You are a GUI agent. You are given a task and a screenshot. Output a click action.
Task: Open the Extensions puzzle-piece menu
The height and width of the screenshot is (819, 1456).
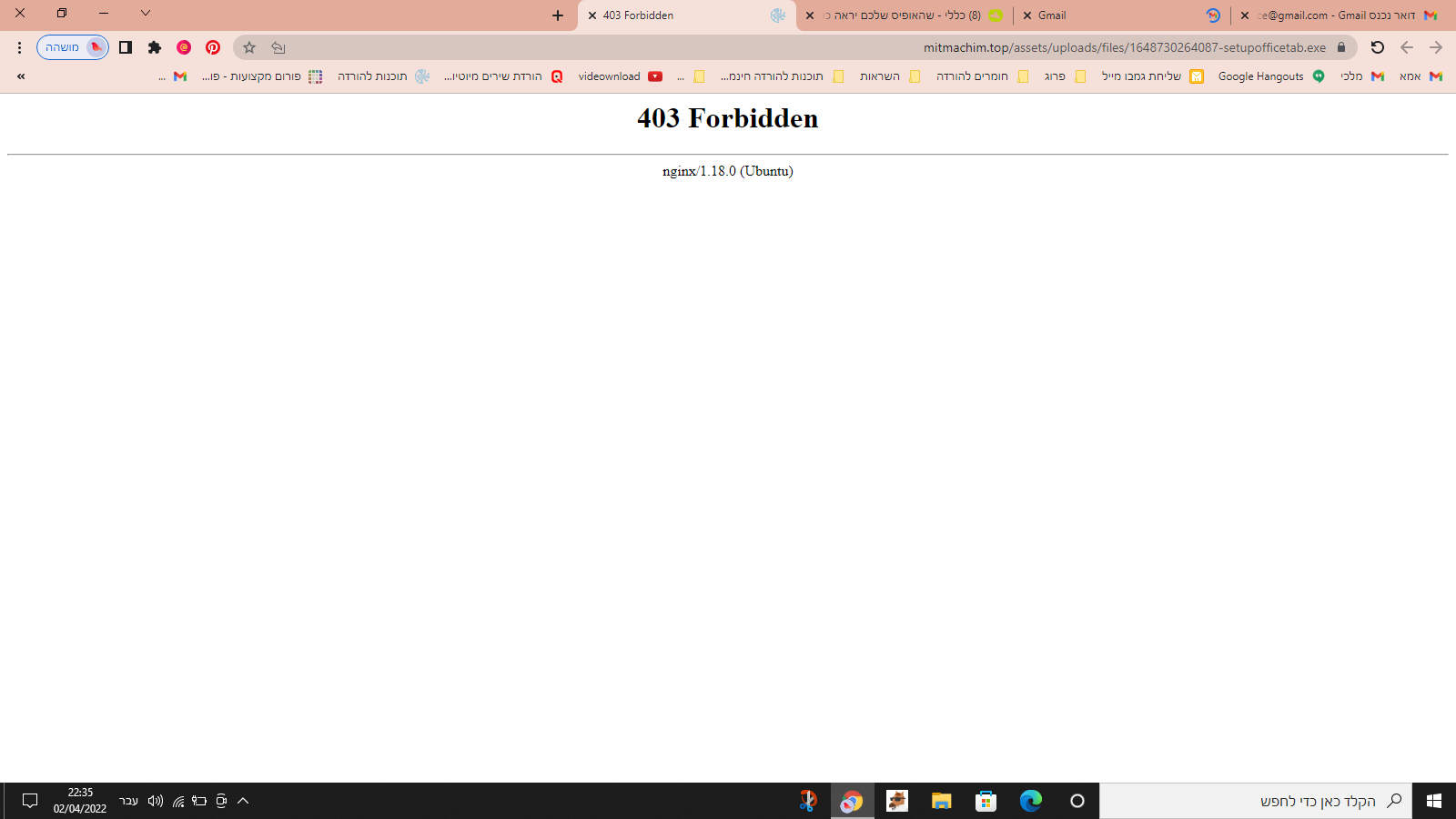tap(155, 47)
